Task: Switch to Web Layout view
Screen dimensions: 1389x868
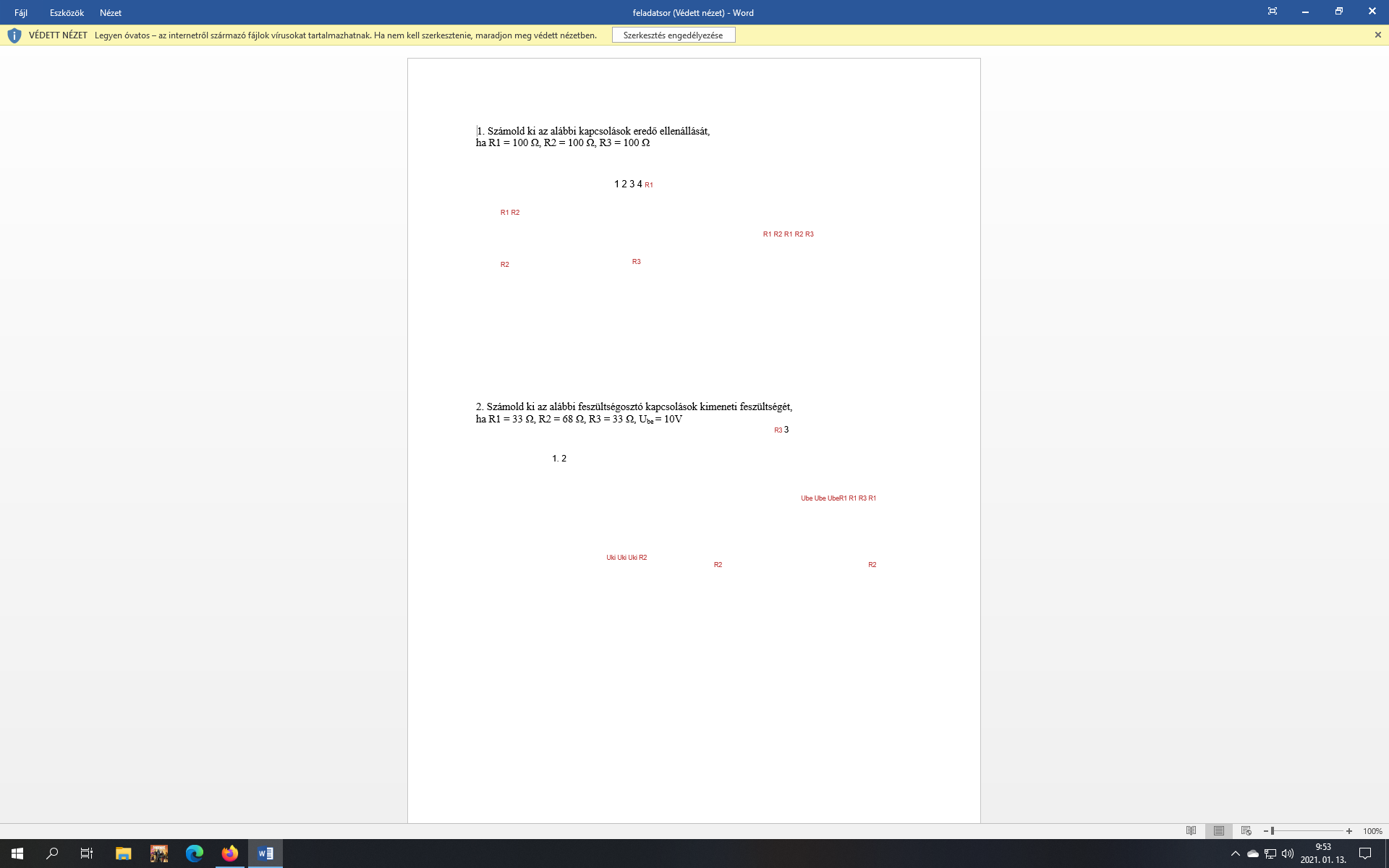Action: click(1246, 831)
